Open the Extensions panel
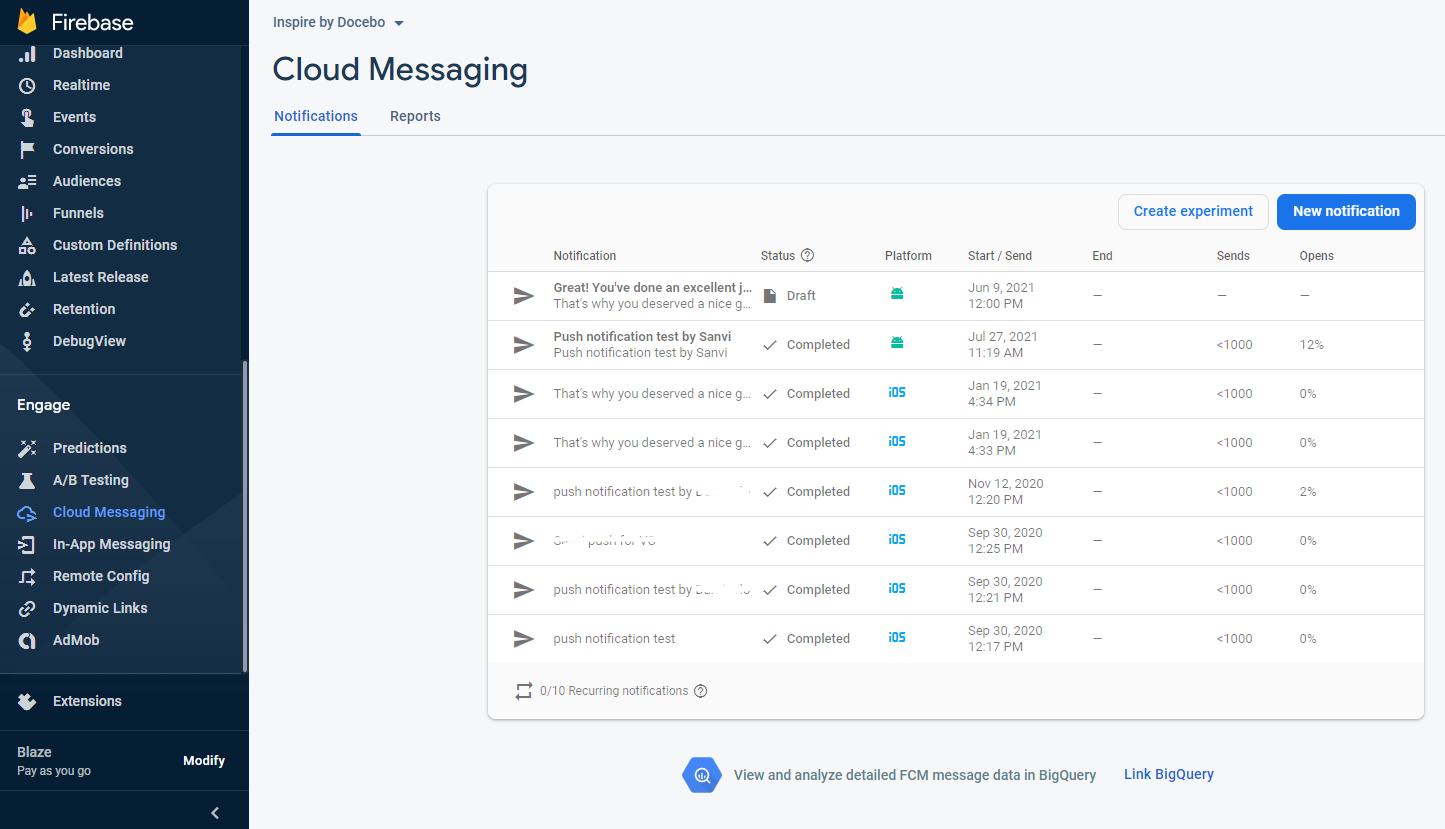Image resolution: width=1445 pixels, height=829 pixels. (87, 701)
